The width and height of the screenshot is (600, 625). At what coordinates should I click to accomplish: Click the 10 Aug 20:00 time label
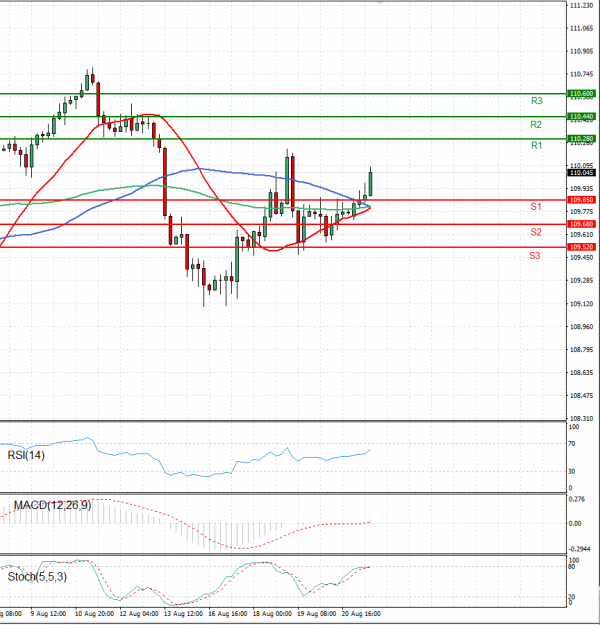pos(94,613)
